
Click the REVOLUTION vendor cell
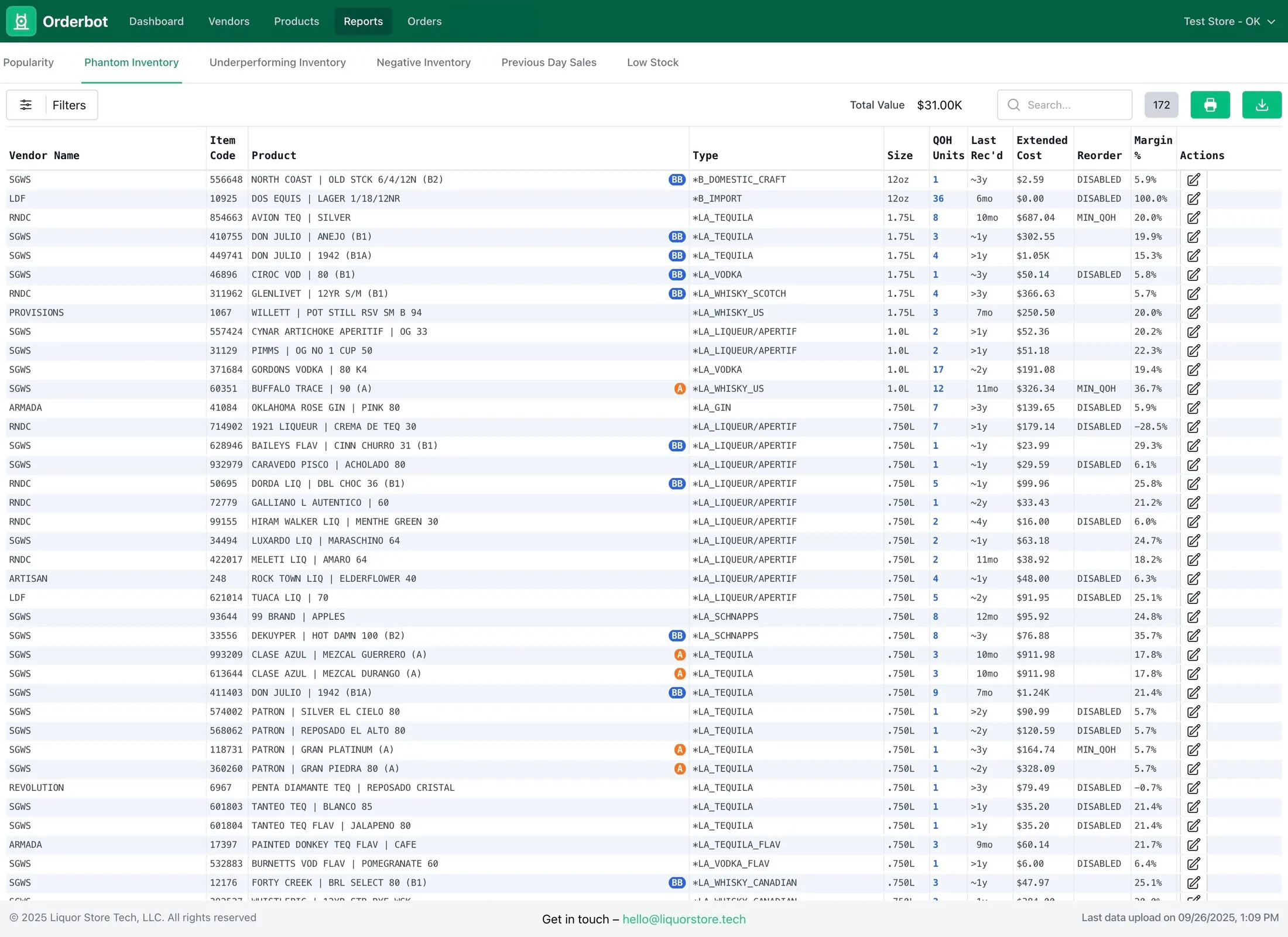pyautogui.click(x=36, y=788)
